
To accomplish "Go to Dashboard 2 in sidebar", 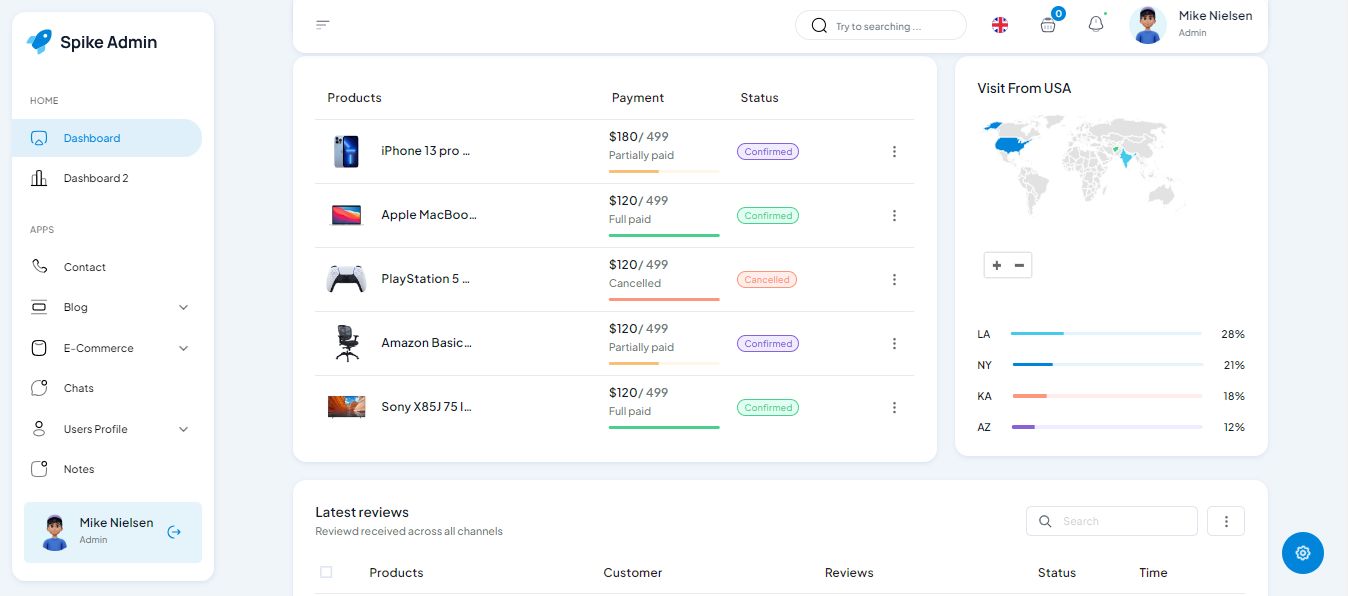I will [96, 178].
